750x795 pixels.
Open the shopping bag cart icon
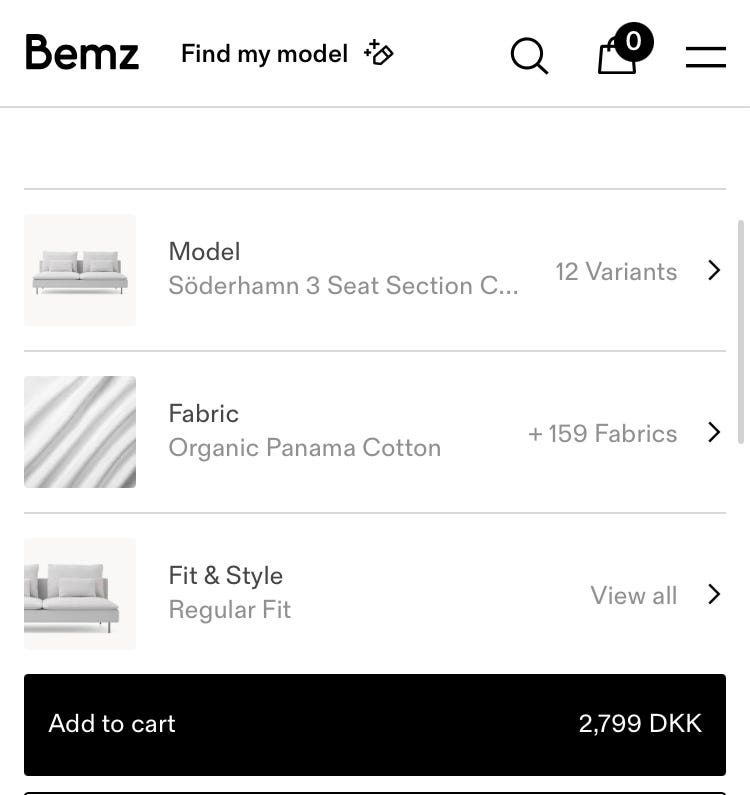[x=616, y=58]
